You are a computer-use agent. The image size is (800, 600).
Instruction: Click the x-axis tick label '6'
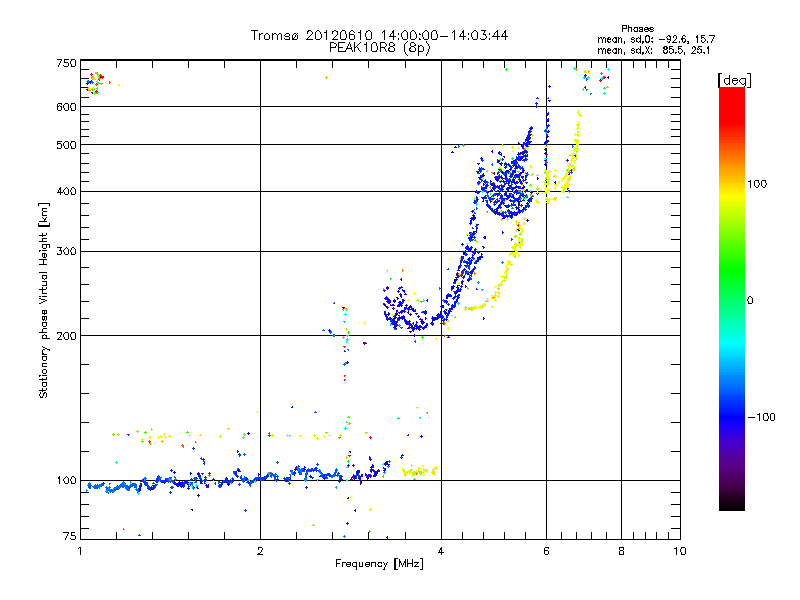point(546,551)
